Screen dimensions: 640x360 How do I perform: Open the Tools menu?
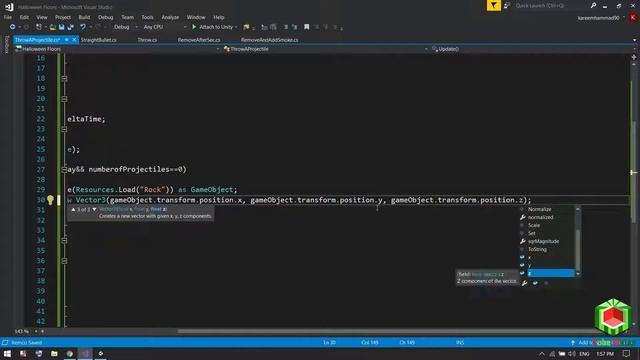(147, 17)
